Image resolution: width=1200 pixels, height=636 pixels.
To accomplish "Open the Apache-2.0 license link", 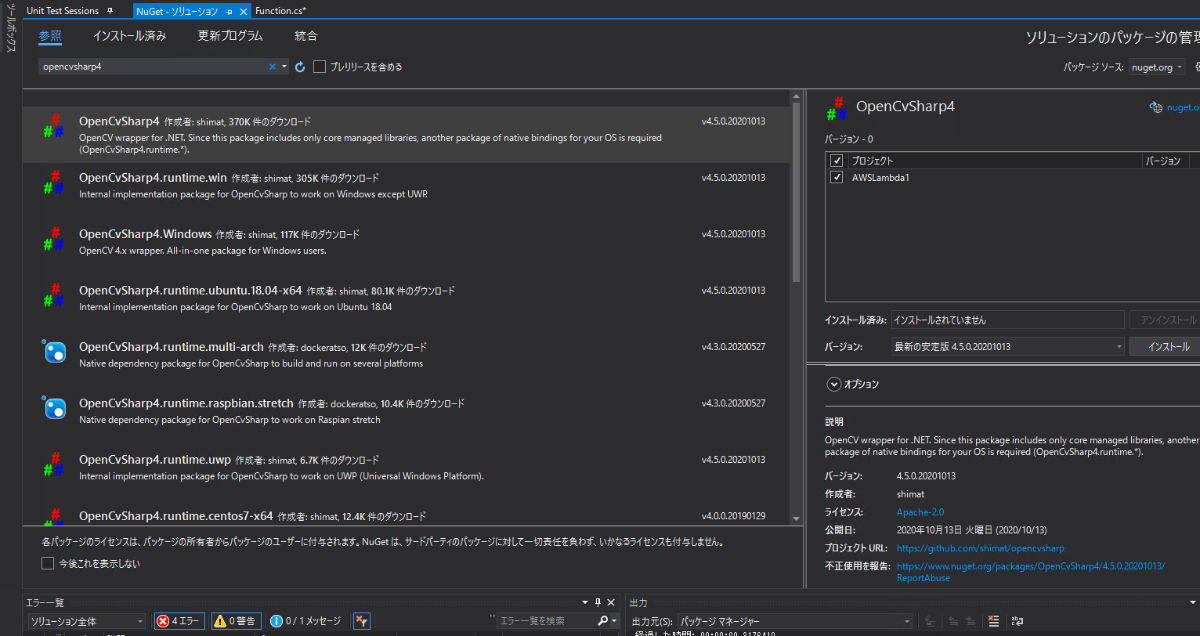I will tap(919, 512).
